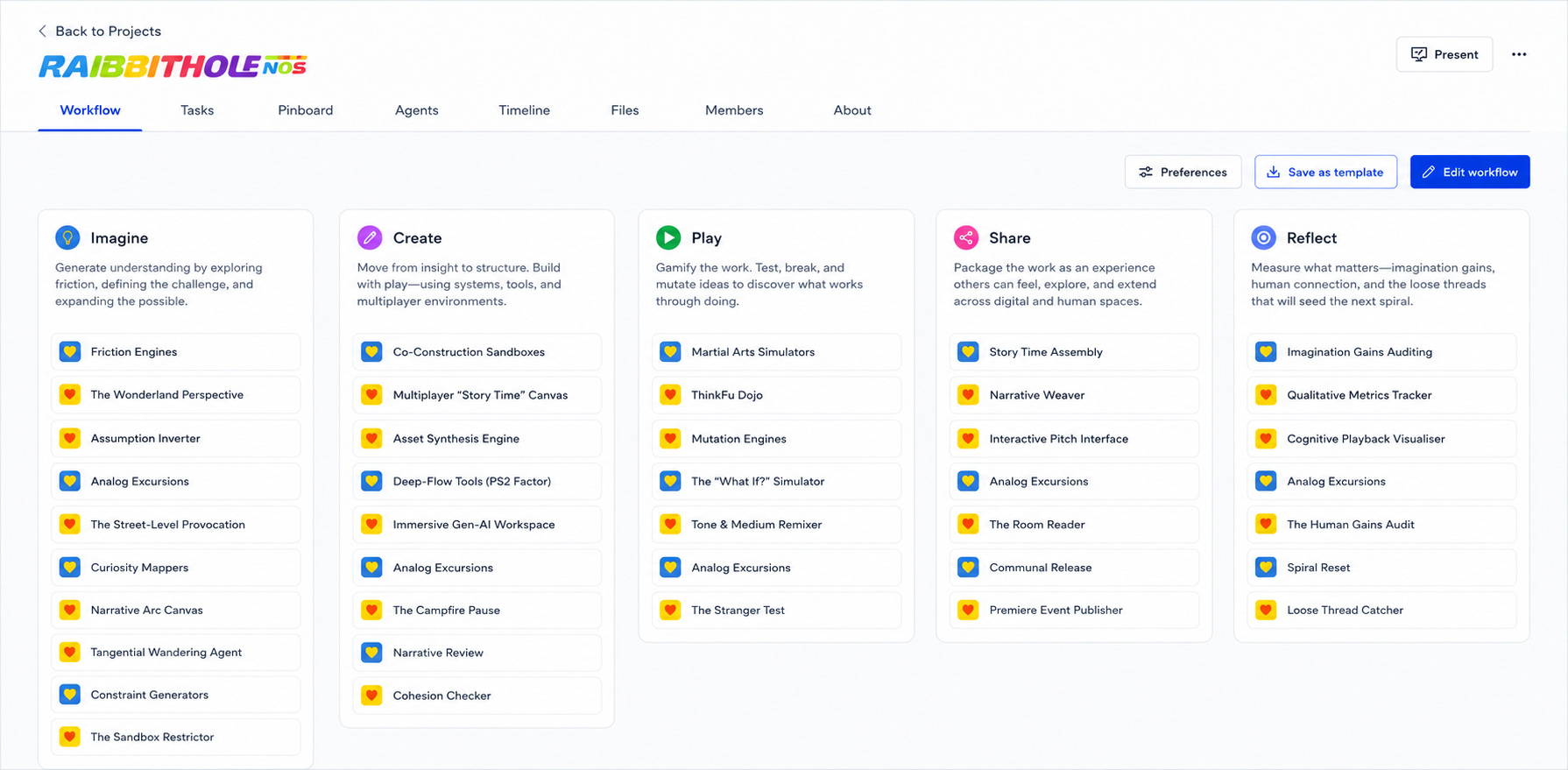The width and height of the screenshot is (1568, 770).
Task: Click the heart icon beside Spiral Reset
Action: 1267,568
